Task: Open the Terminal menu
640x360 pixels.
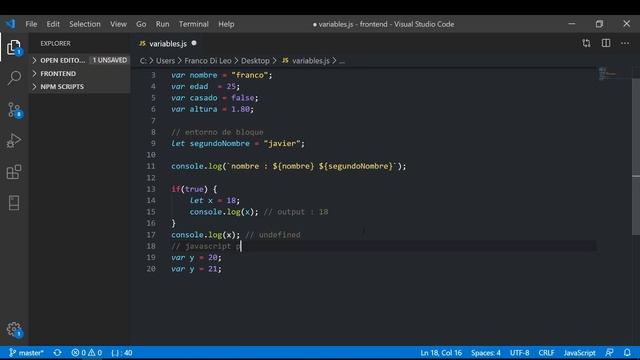Action: point(193,24)
